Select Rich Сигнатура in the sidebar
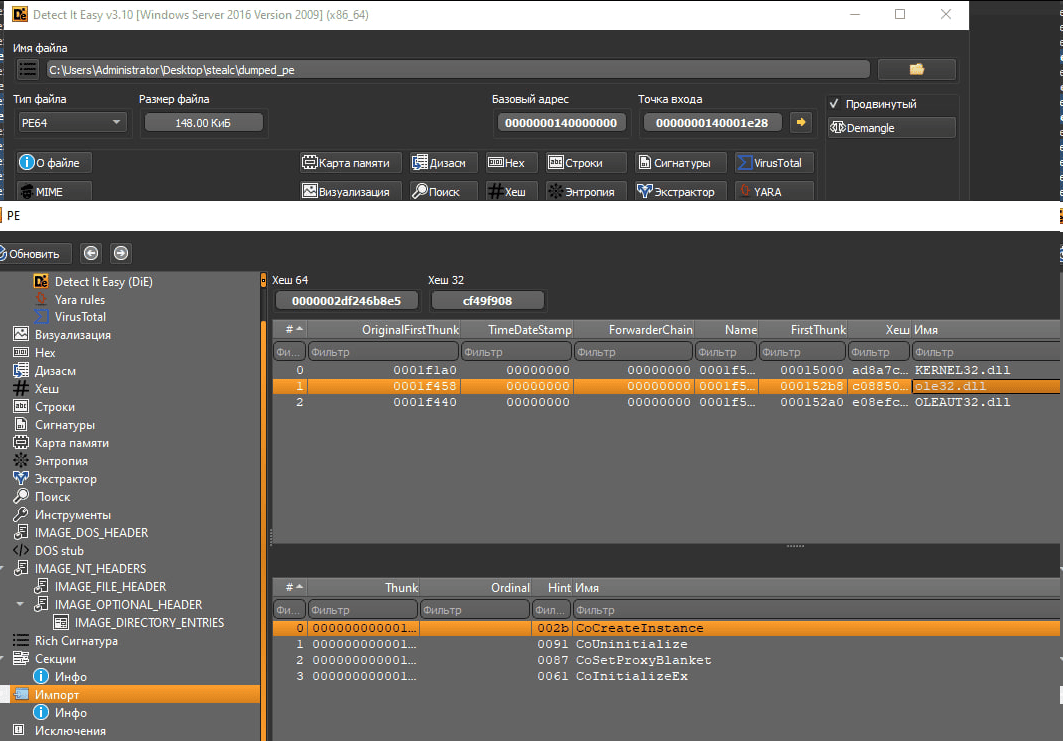The height and width of the screenshot is (741, 1063). (x=75, y=640)
